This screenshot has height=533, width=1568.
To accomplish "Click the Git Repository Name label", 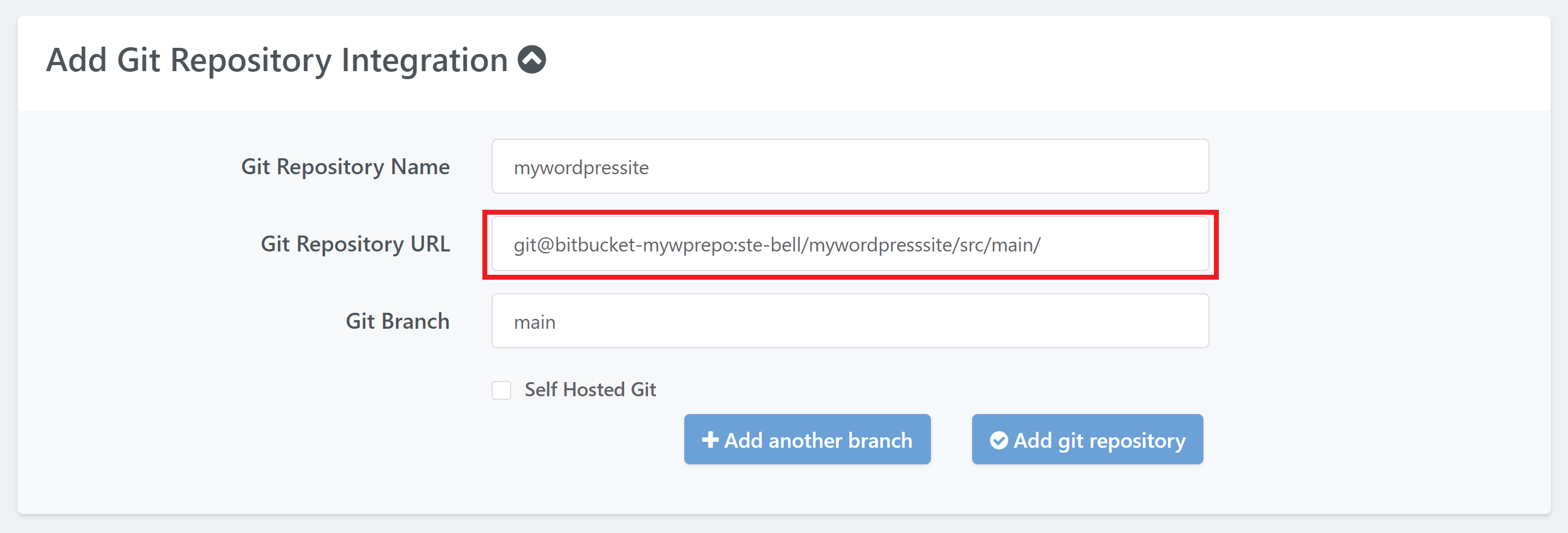I will [345, 167].
